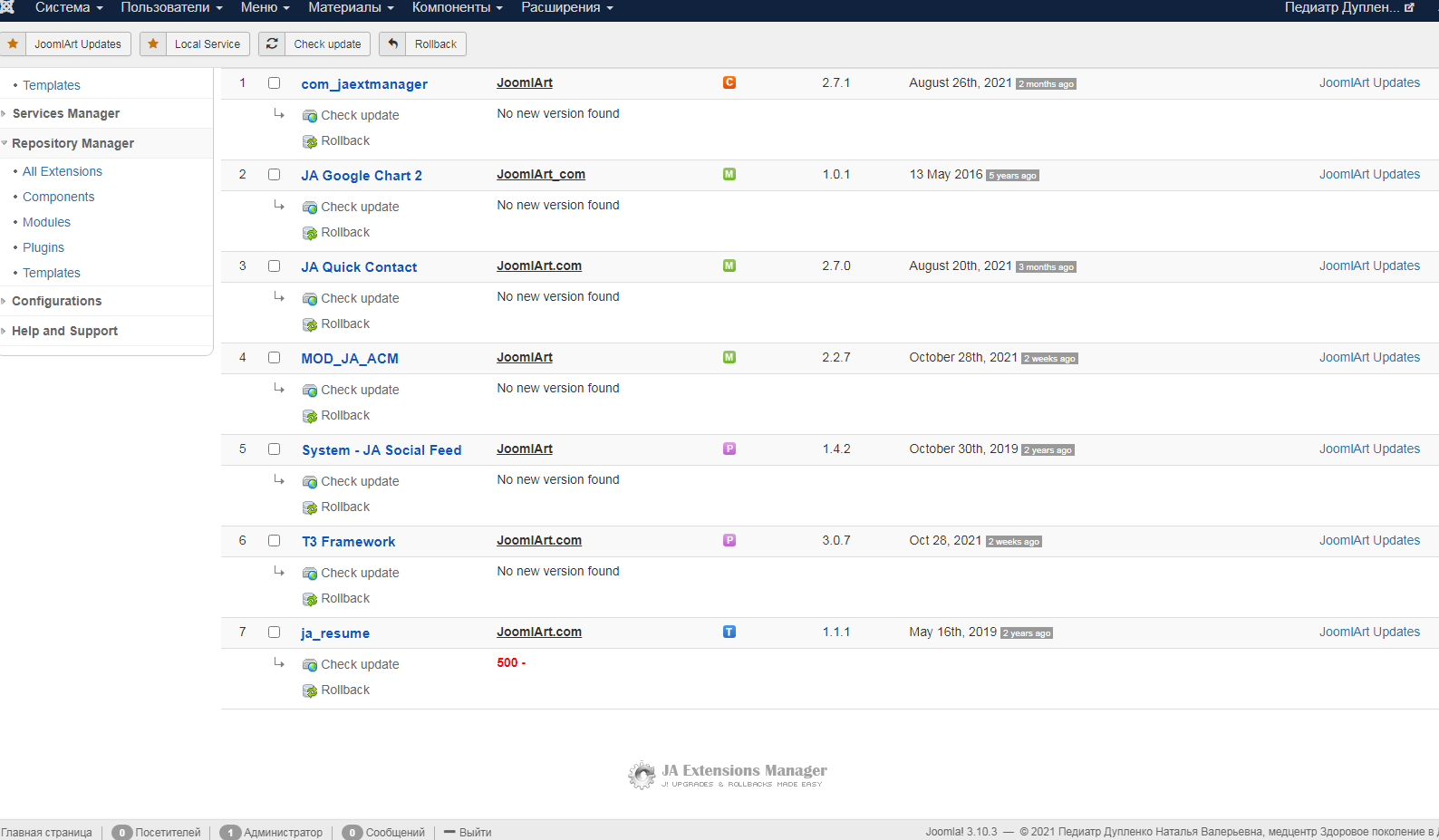Image resolution: width=1439 pixels, height=840 pixels.
Task: Click the refresh icon for Check update
Action: pyautogui.click(x=272, y=43)
